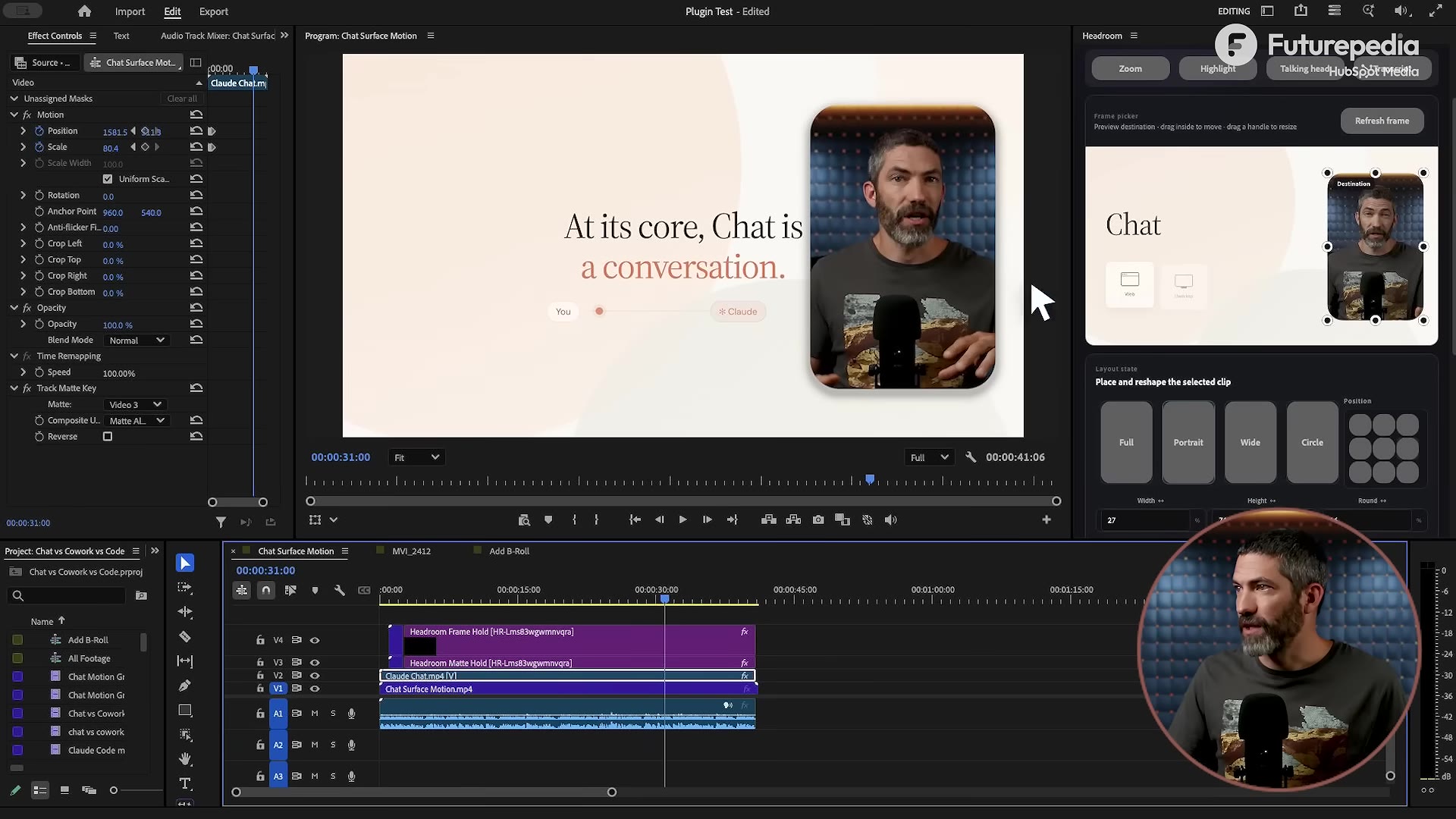Switch to the Text panel tab
Screen dimensions: 1456x819
coord(121,36)
